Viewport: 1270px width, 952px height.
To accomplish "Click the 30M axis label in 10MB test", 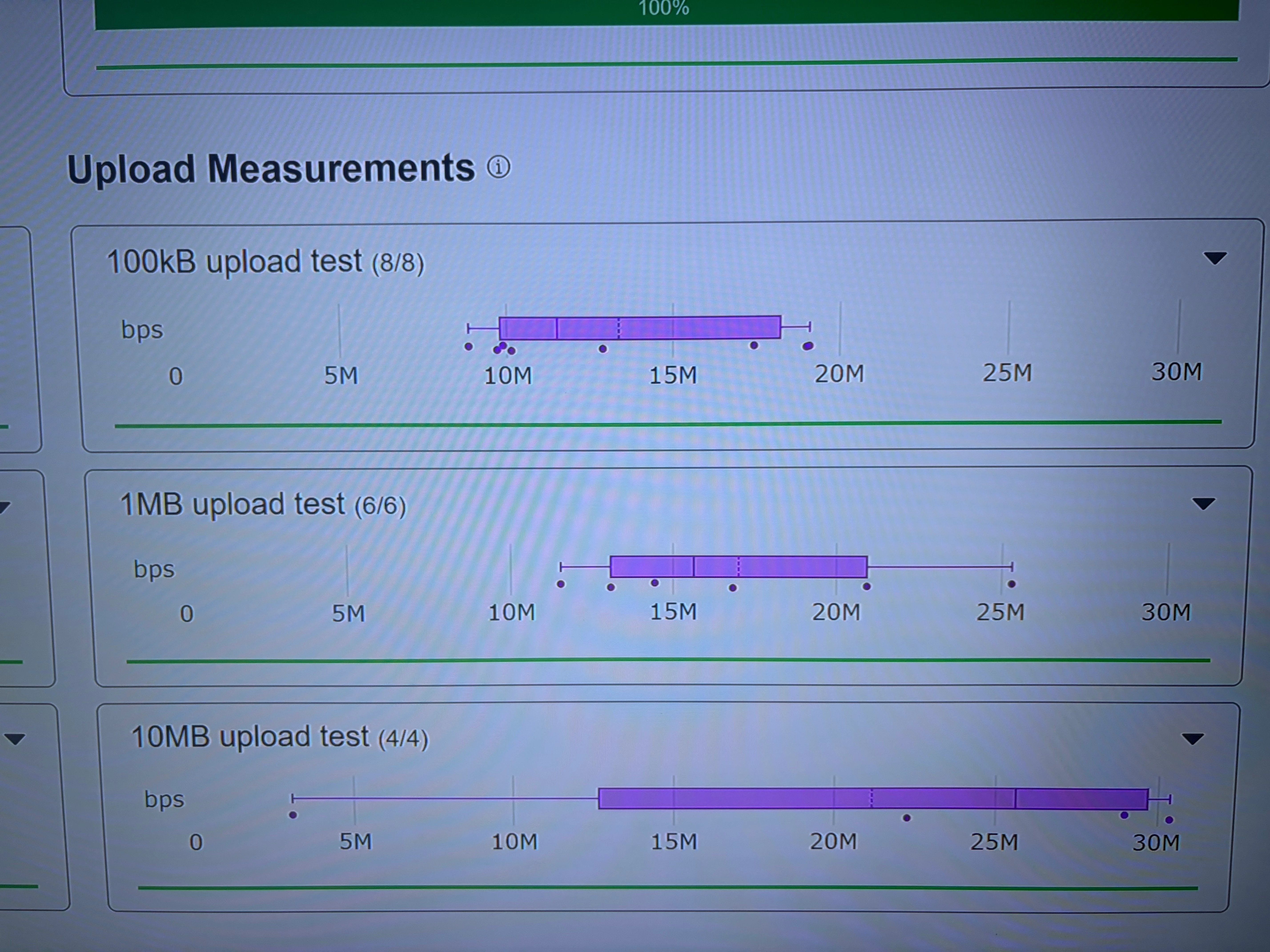I will 1156,842.
